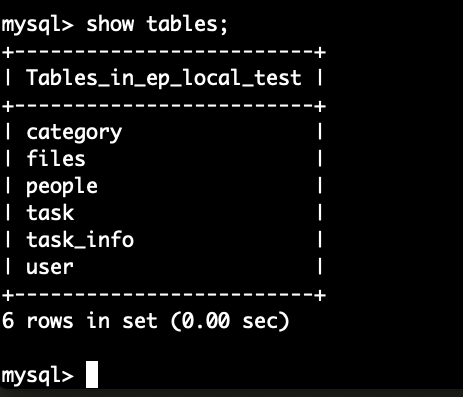Click the 'show tables;' command text
This screenshot has width=463, height=397.
pos(157,25)
